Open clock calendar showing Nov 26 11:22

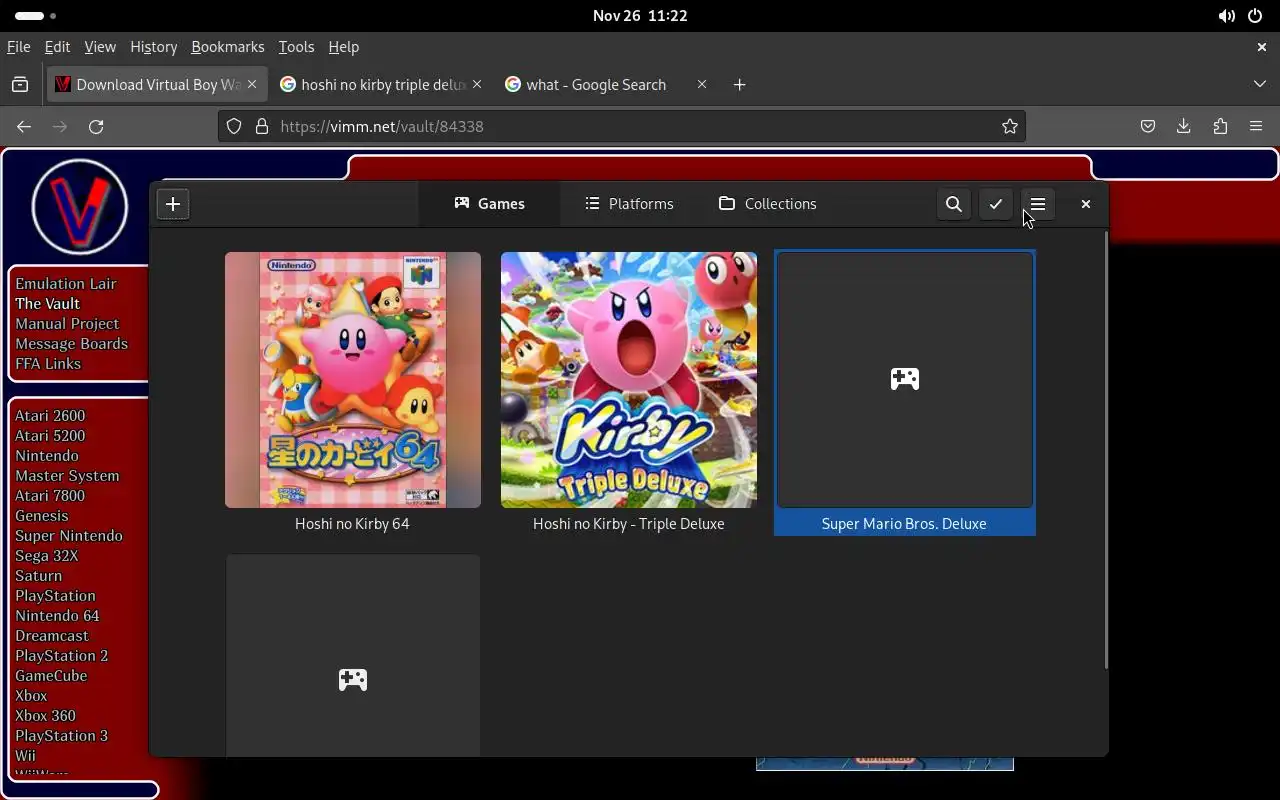click(640, 16)
